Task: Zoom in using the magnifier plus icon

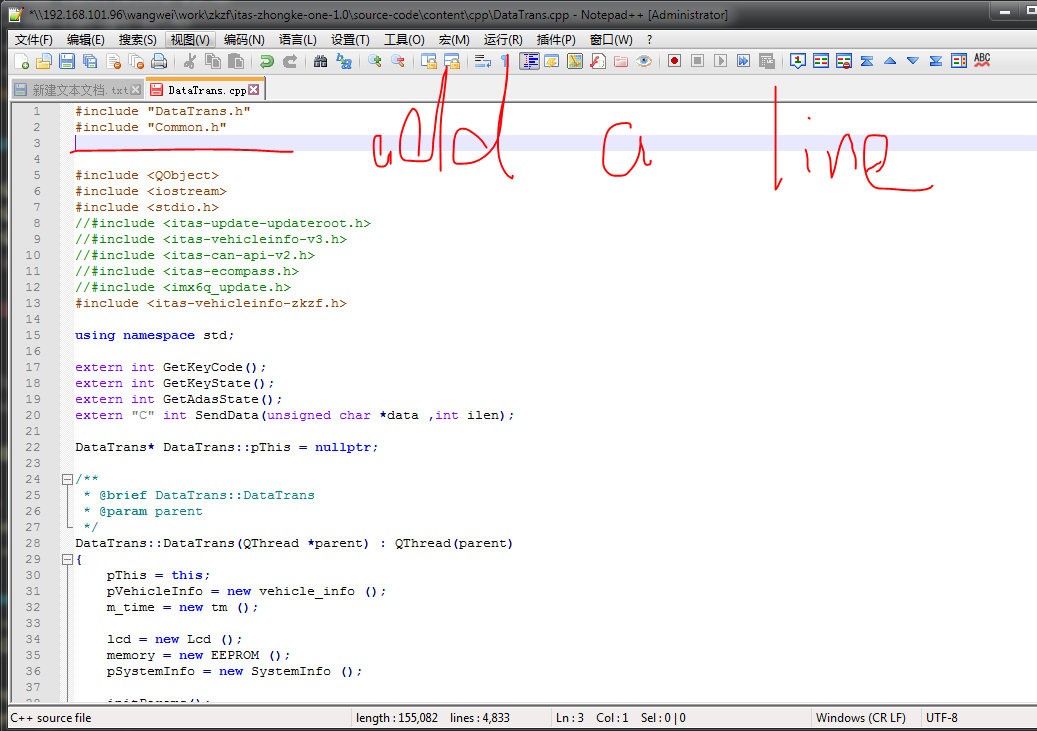Action: (x=375, y=62)
